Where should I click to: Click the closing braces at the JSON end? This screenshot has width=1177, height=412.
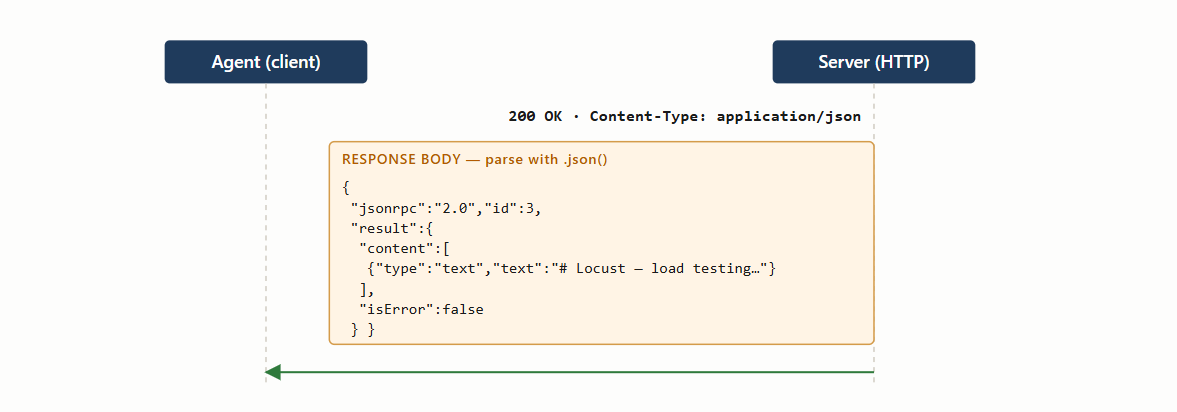(363, 329)
